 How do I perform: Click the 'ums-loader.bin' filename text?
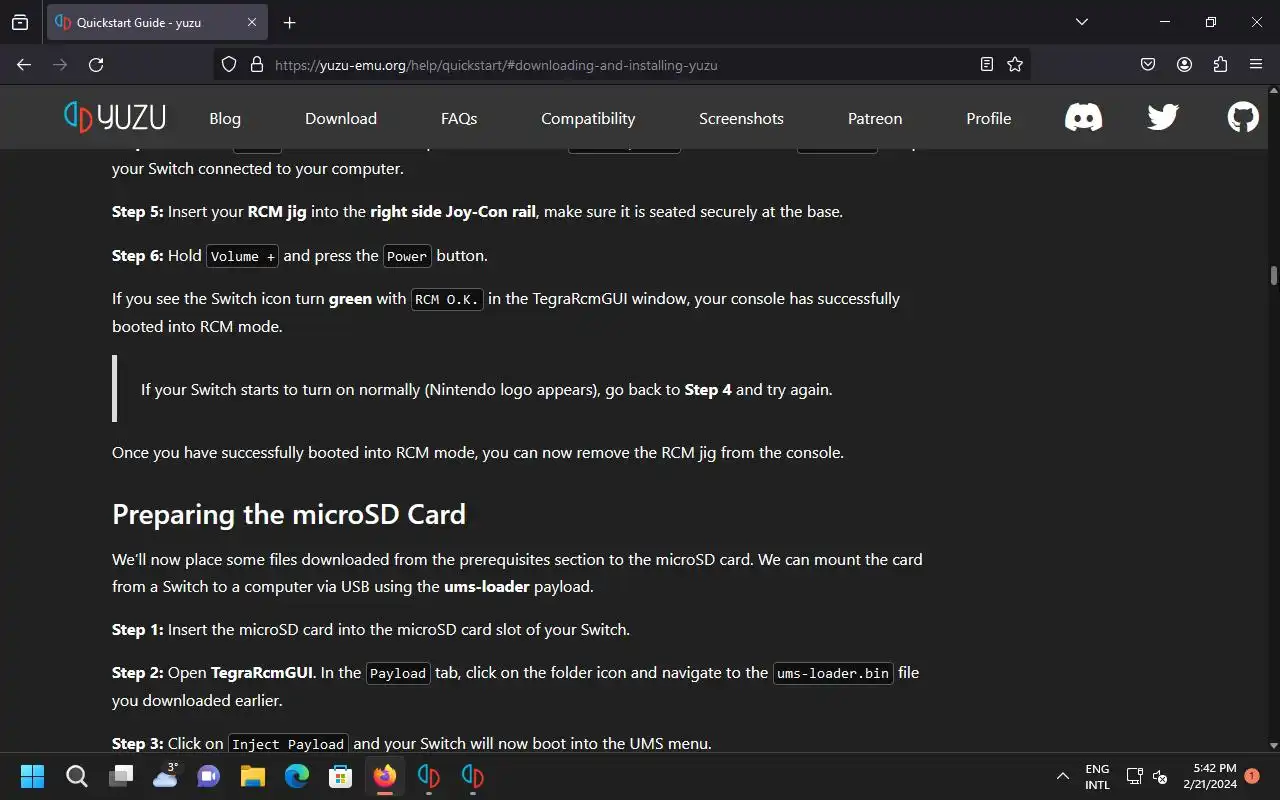(833, 673)
